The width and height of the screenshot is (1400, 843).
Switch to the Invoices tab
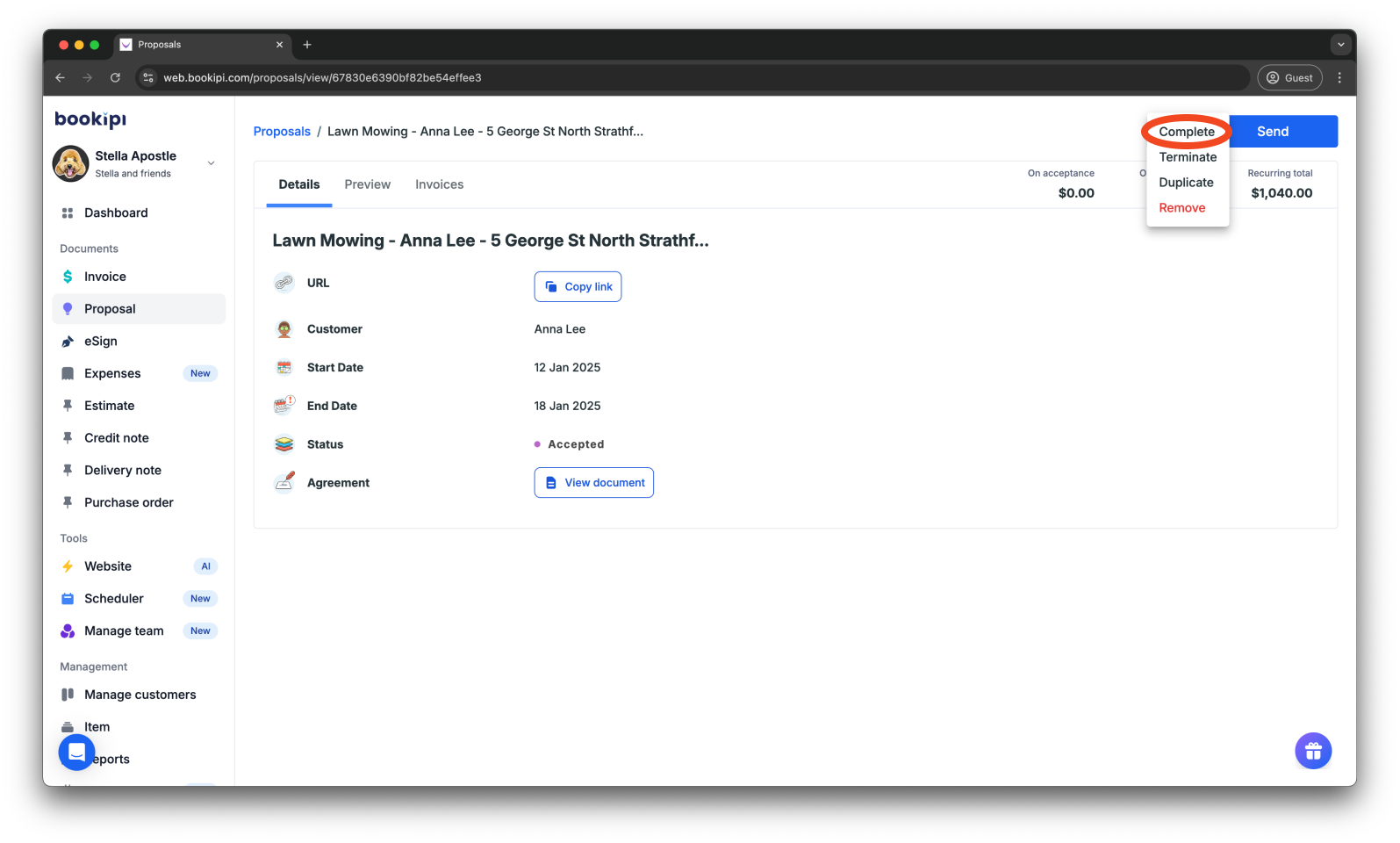coord(440,184)
